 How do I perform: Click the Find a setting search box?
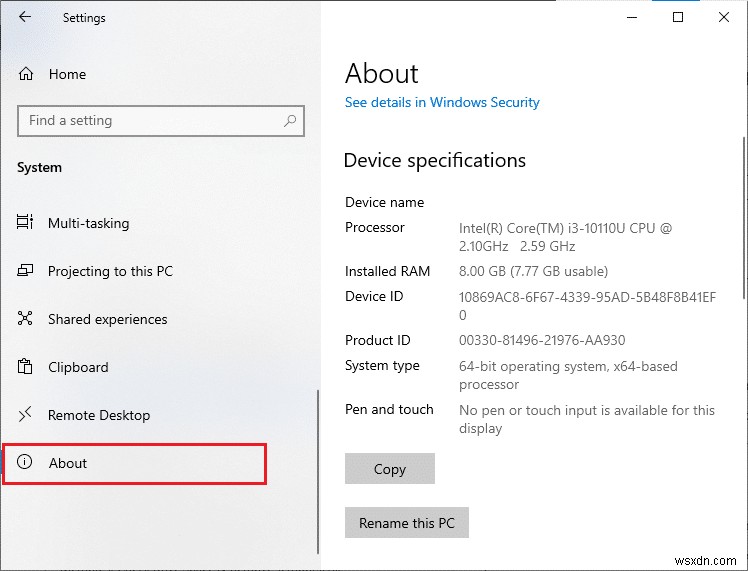pyautogui.click(x=150, y=121)
